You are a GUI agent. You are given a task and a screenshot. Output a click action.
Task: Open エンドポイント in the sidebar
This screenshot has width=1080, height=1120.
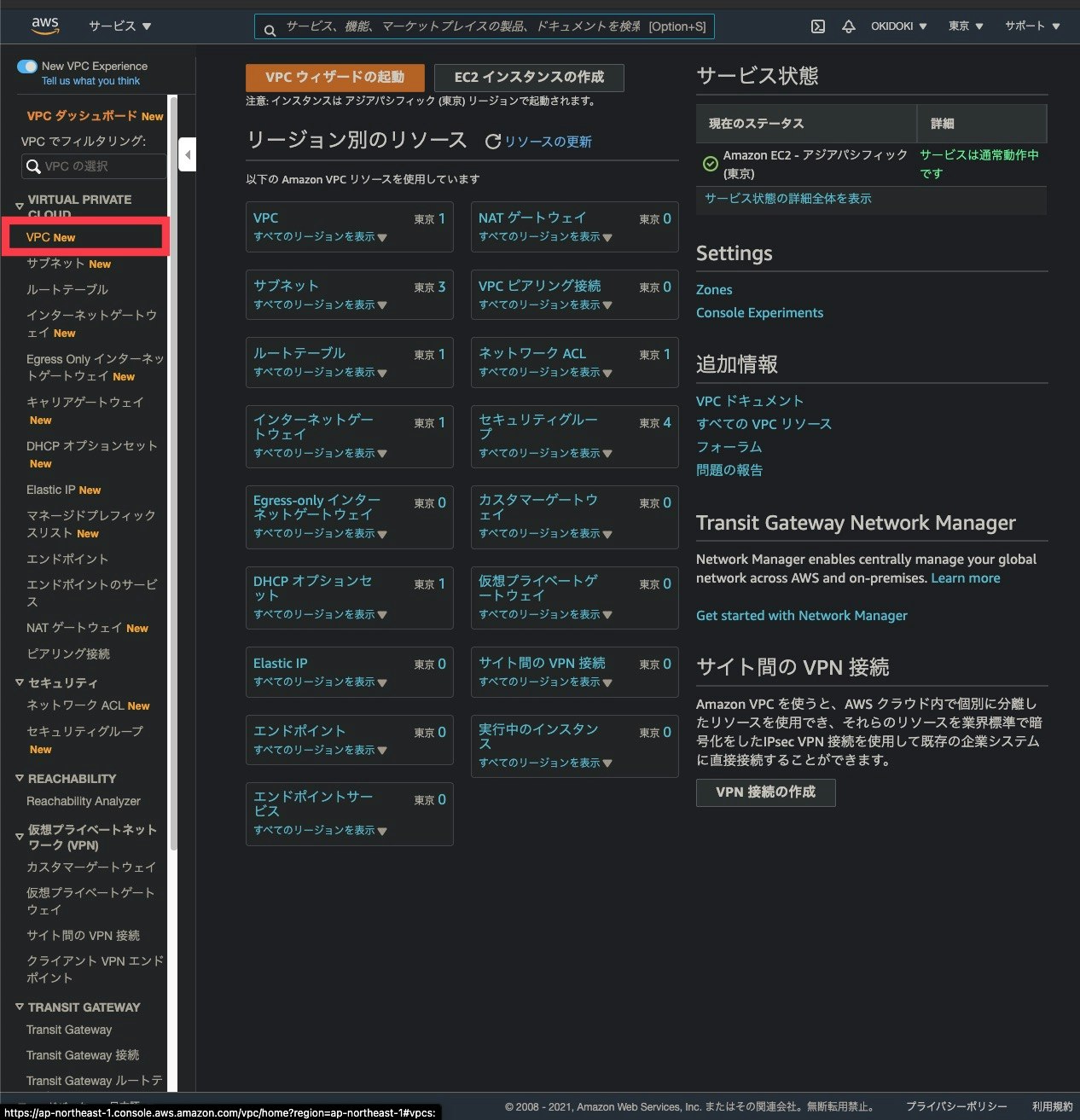pyautogui.click(x=67, y=559)
